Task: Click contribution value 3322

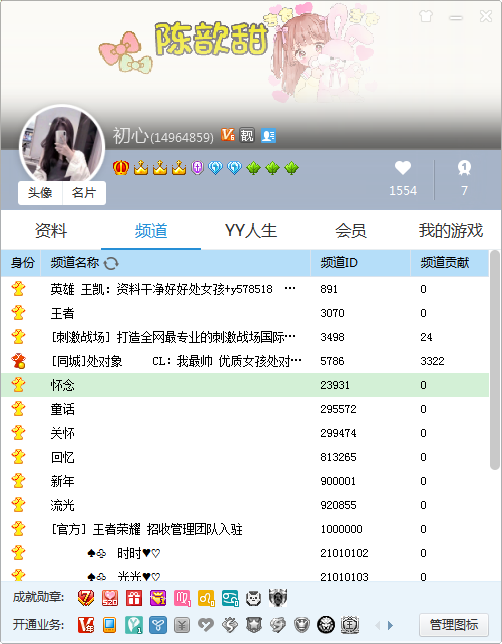Action: click(432, 361)
